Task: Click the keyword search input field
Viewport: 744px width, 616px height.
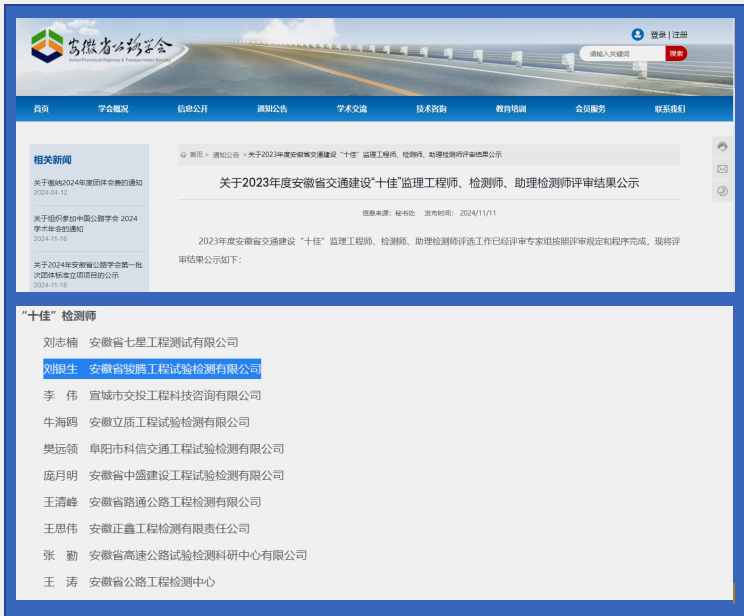Action: click(x=622, y=54)
